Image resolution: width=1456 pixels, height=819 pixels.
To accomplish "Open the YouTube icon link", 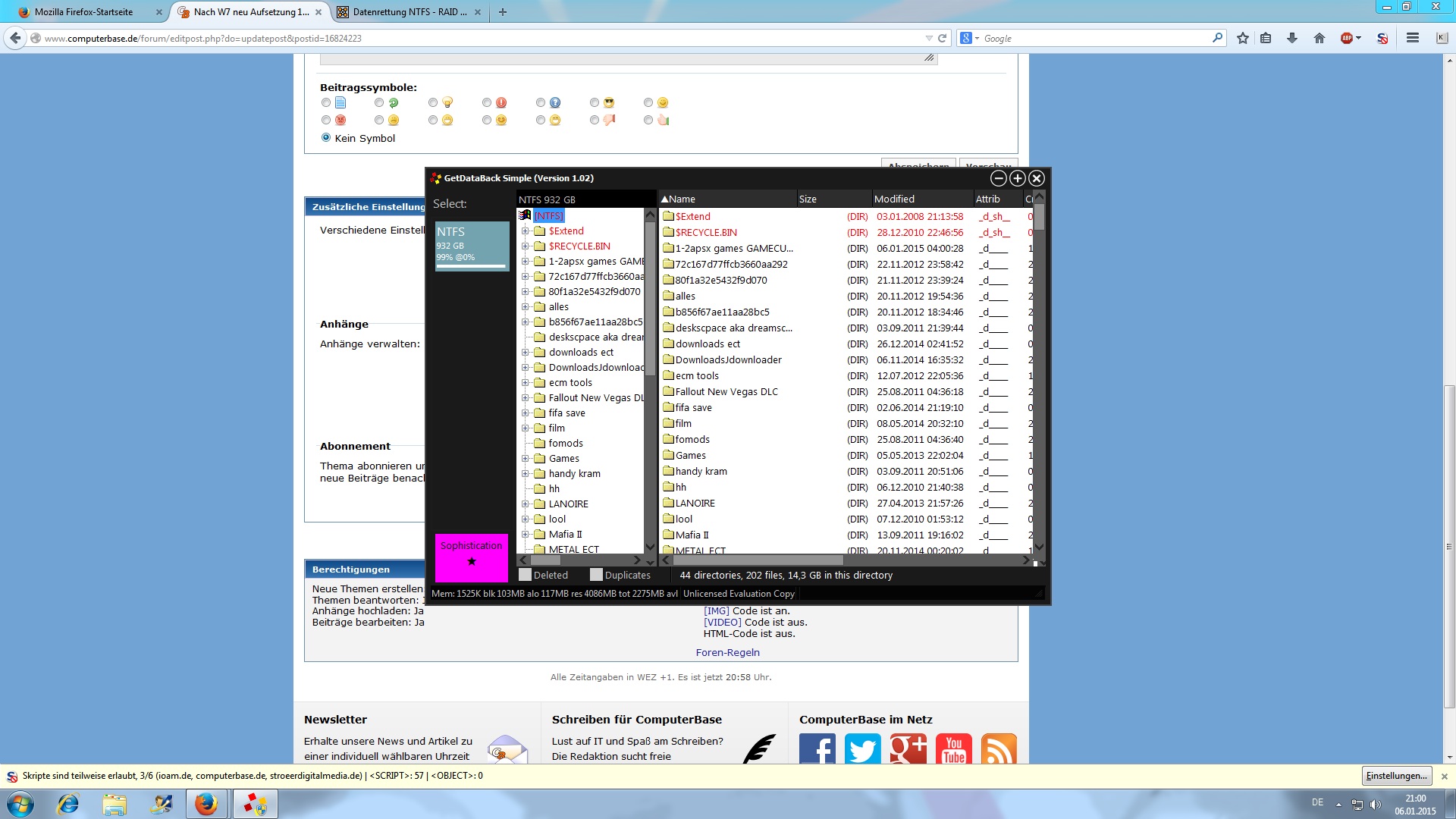I will click(x=953, y=749).
